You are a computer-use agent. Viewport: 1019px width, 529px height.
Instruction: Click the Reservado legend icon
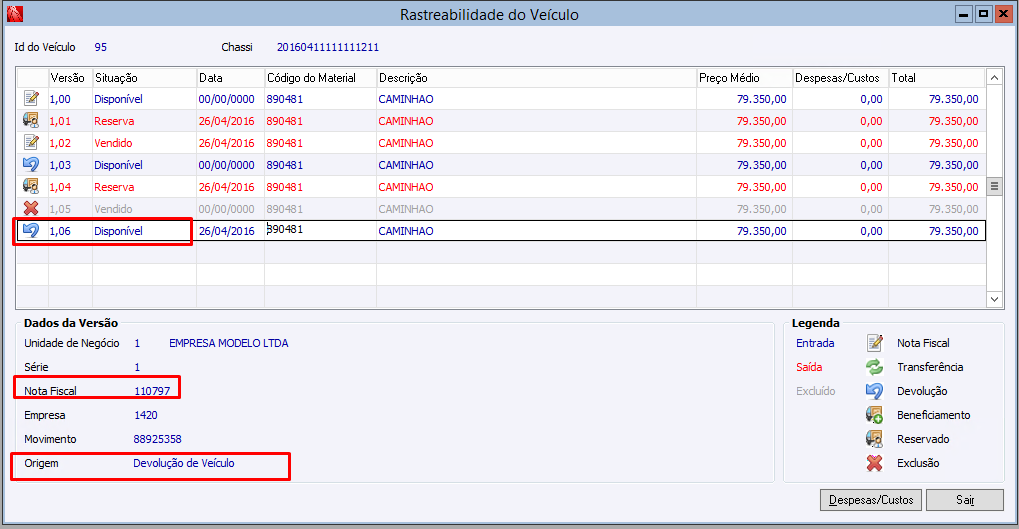pyautogui.click(x=875, y=439)
